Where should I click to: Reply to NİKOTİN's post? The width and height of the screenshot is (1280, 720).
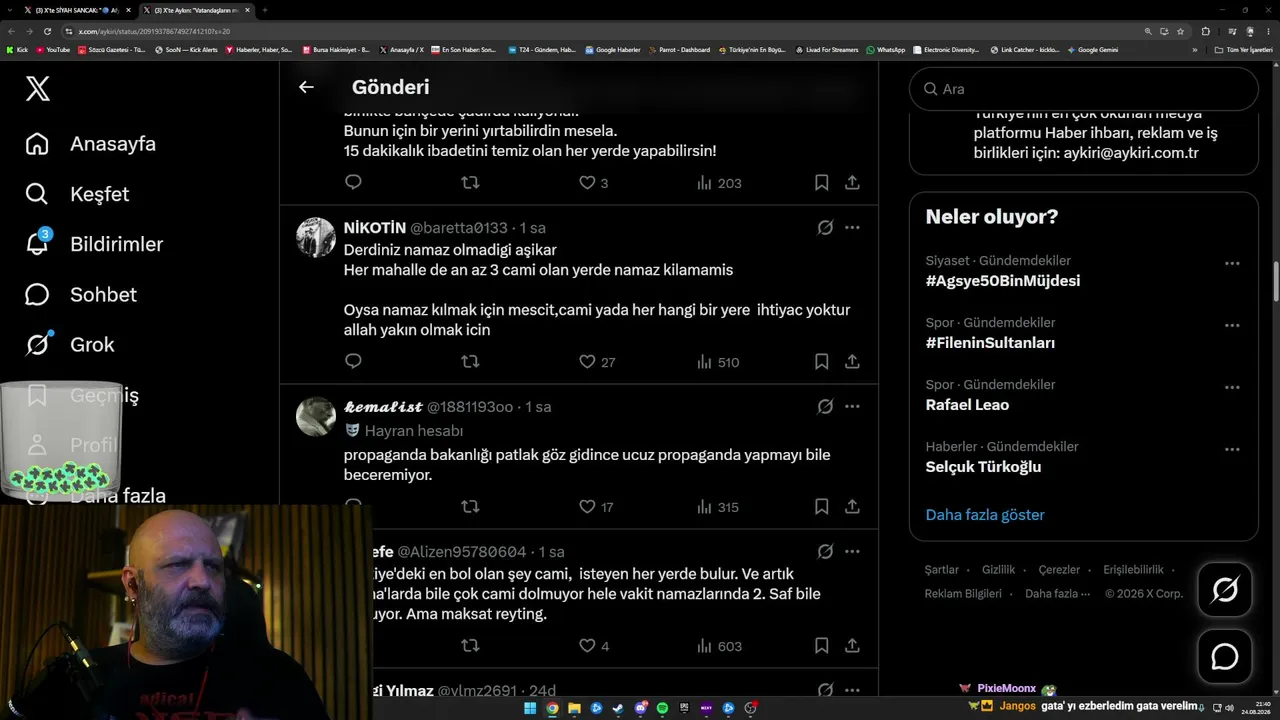[353, 361]
